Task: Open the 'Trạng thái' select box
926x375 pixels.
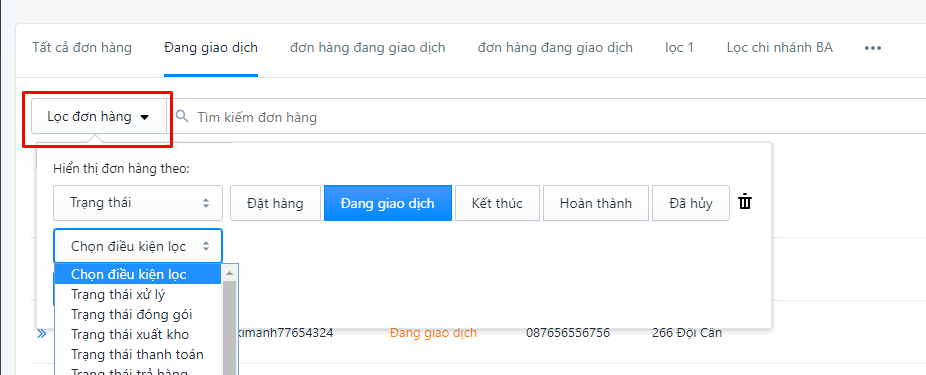Action: click(138, 203)
